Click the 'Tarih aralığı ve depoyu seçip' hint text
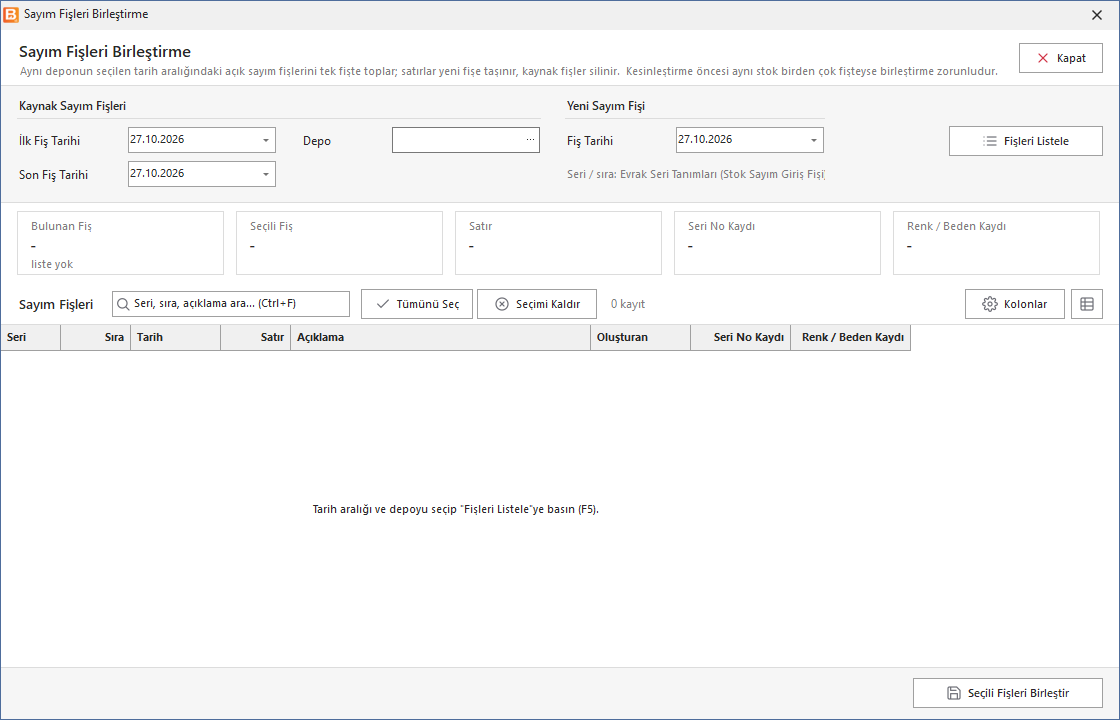The height and width of the screenshot is (720, 1120). (x=456, y=509)
